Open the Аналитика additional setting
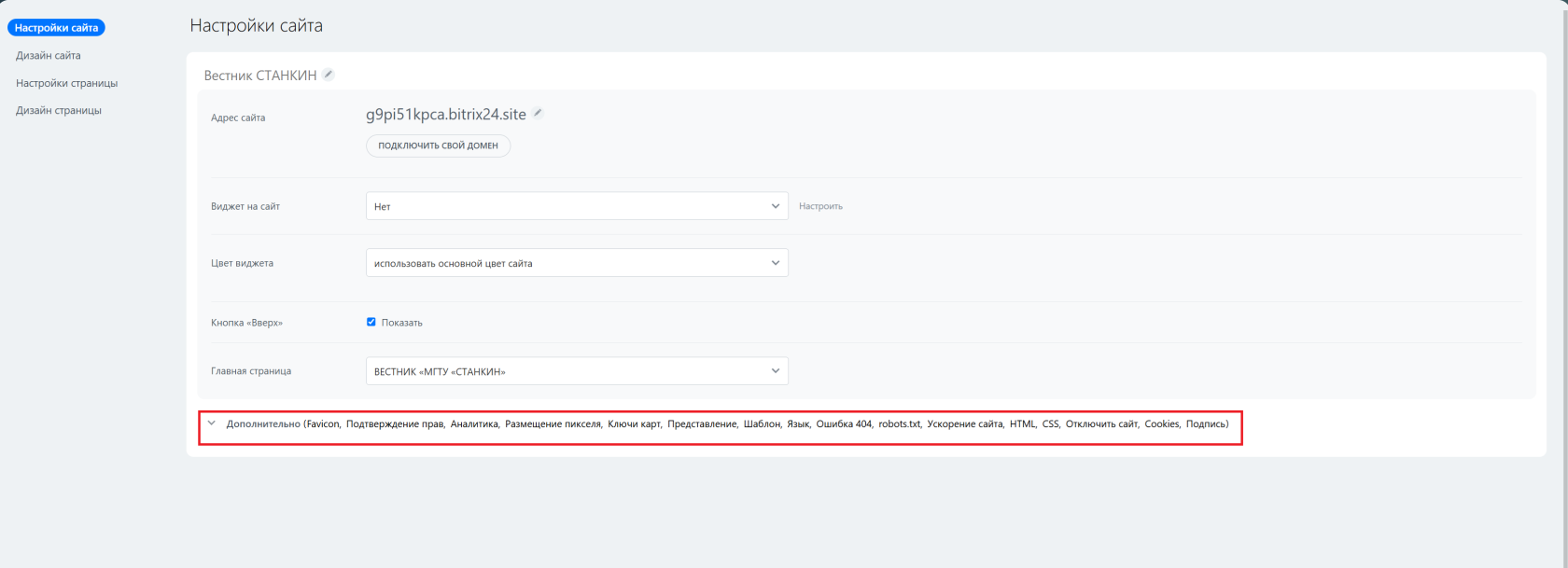The height and width of the screenshot is (568, 1568). click(474, 423)
